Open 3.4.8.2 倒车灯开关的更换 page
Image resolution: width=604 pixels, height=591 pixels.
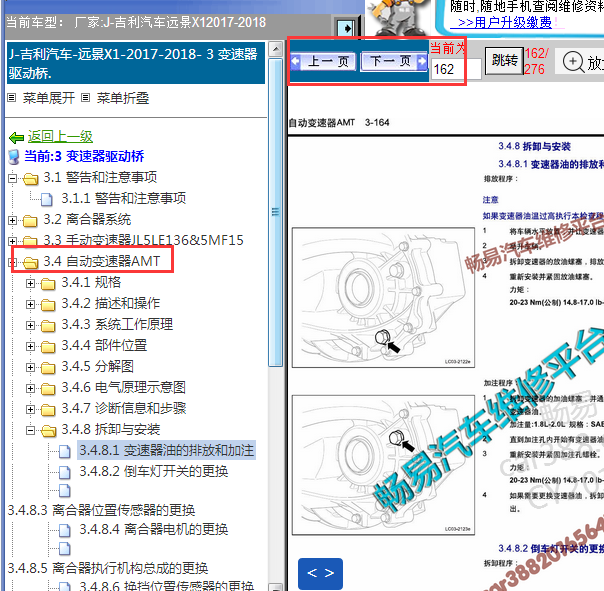tap(154, 472)
